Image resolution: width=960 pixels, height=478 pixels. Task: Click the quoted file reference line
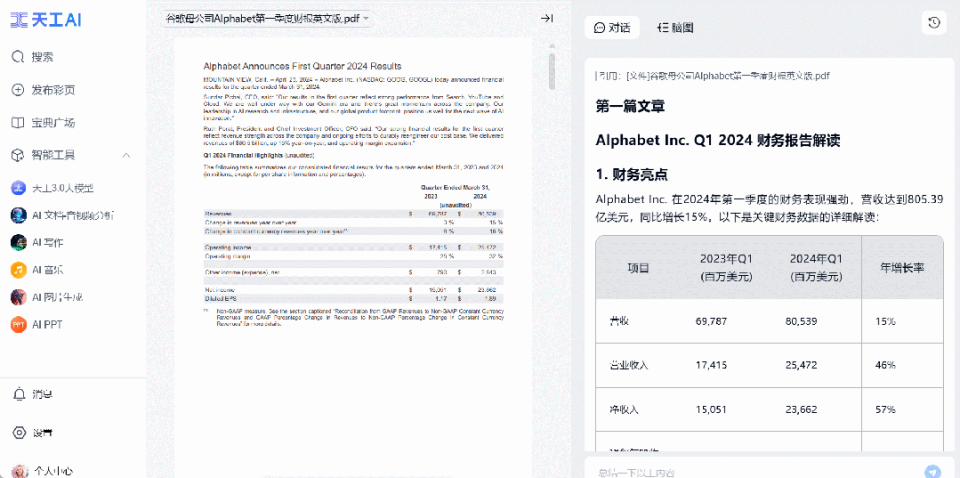click(712, 76)
